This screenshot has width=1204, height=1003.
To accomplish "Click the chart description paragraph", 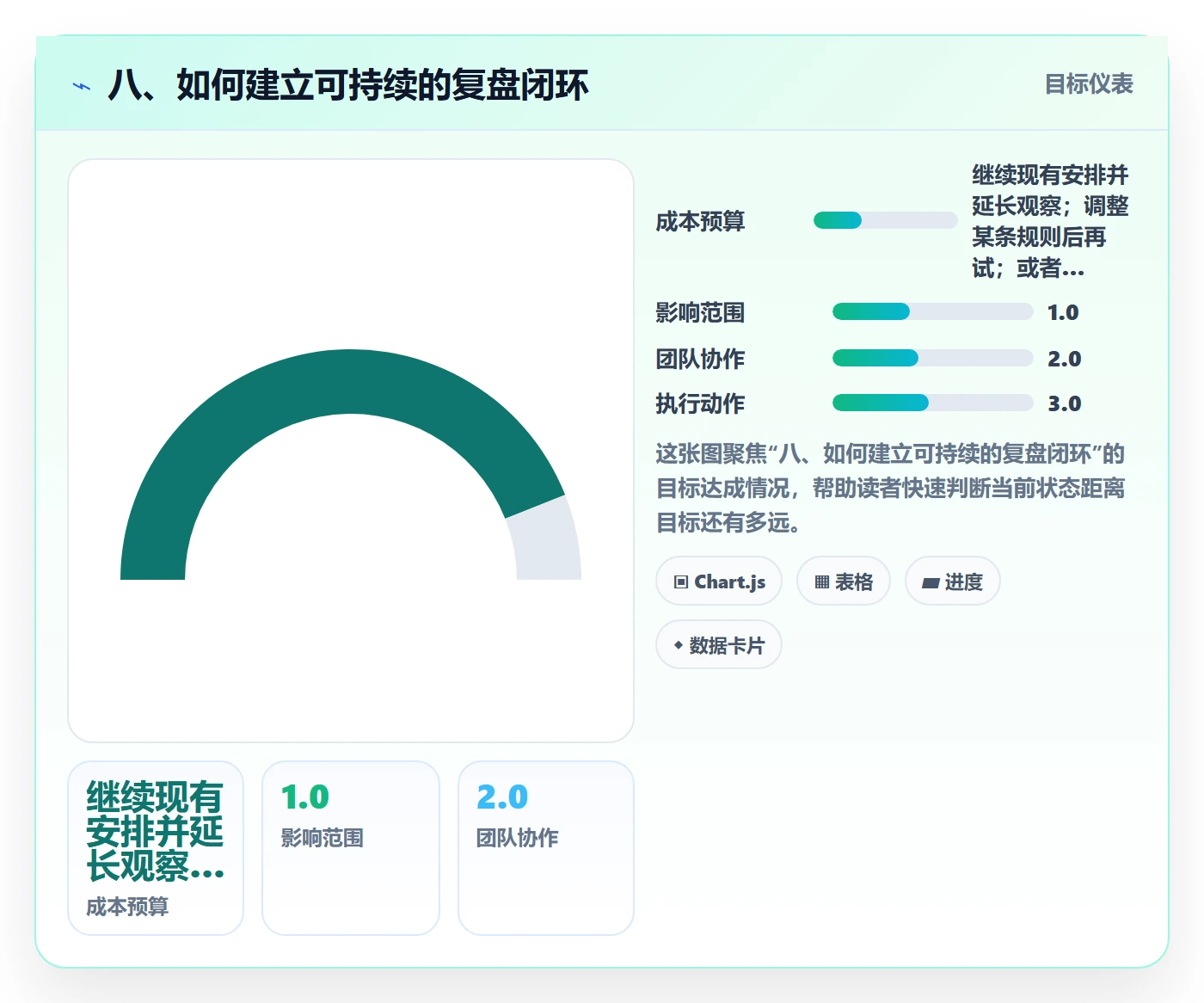I will (890, 488).
